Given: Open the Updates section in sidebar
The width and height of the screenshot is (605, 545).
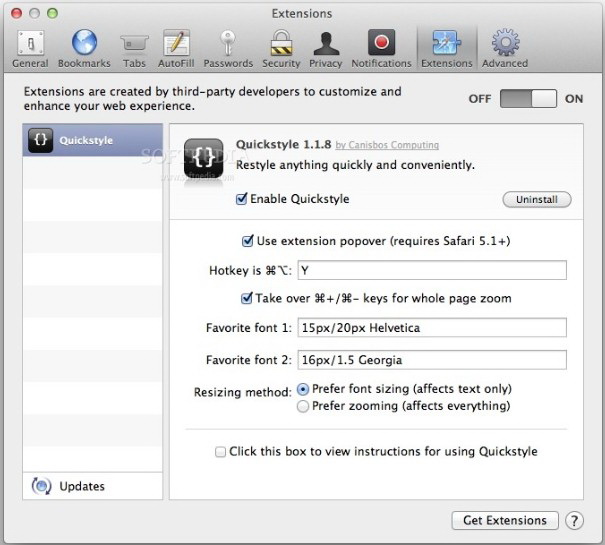Looking at the screenshot, I should point(93,486).
